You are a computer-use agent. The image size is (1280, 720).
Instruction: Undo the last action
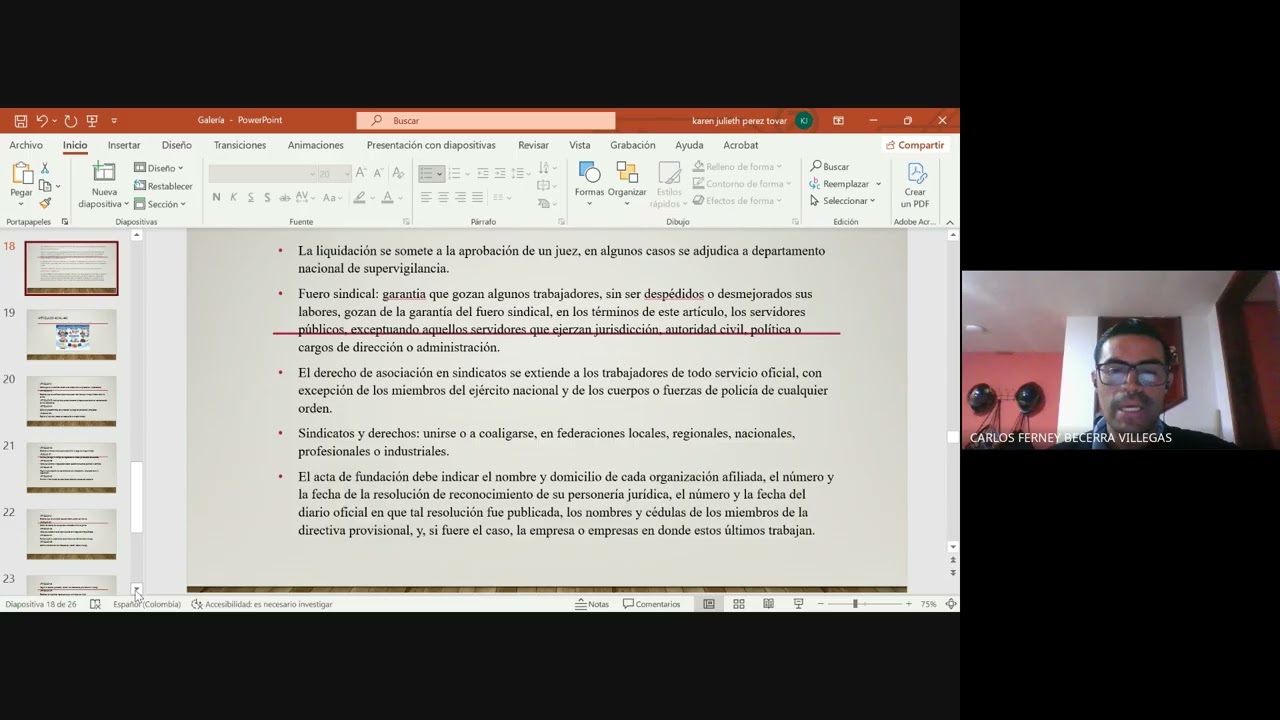42,121
